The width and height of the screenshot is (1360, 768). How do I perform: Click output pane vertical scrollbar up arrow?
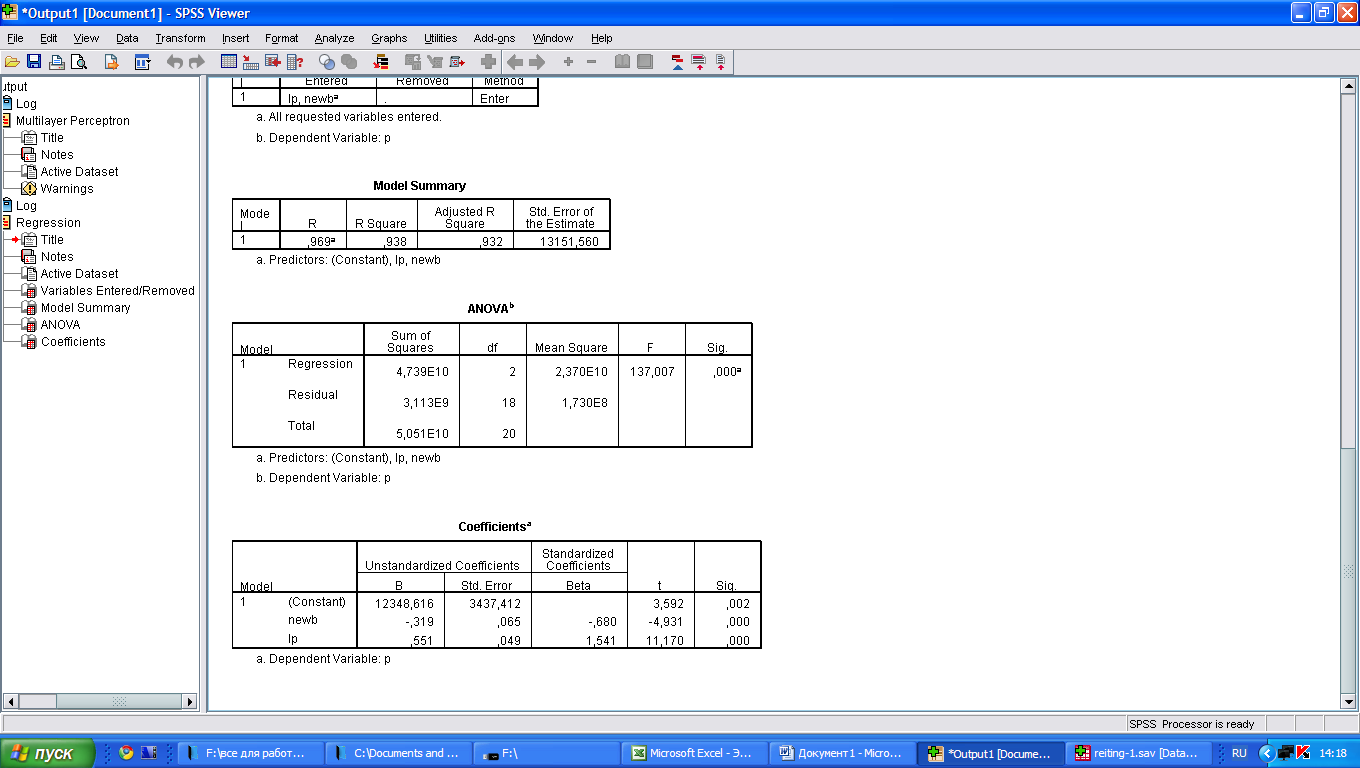pyautogui.click(x=1348, y=86)
